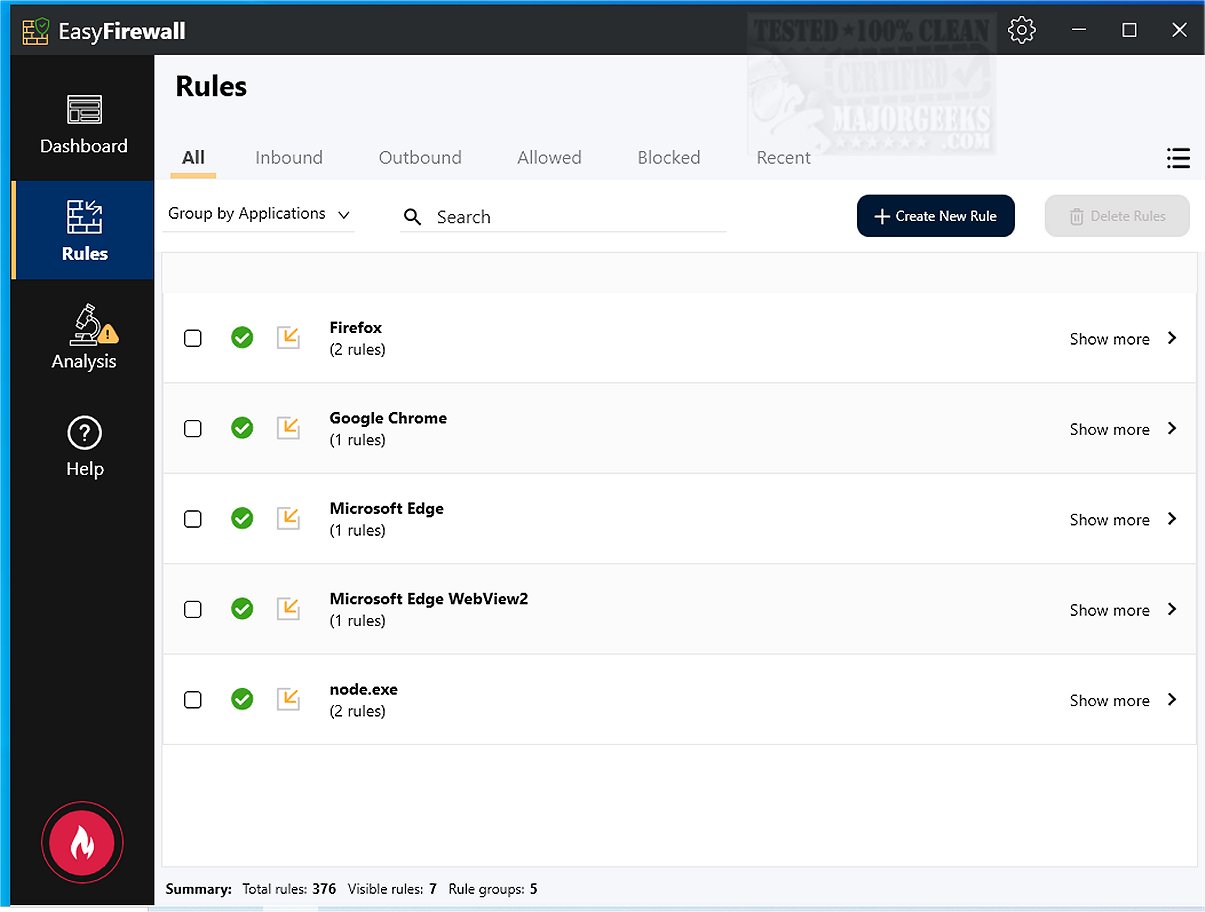
Task: Click the green allowed status icon for Firefox
Action: point(242,338)
